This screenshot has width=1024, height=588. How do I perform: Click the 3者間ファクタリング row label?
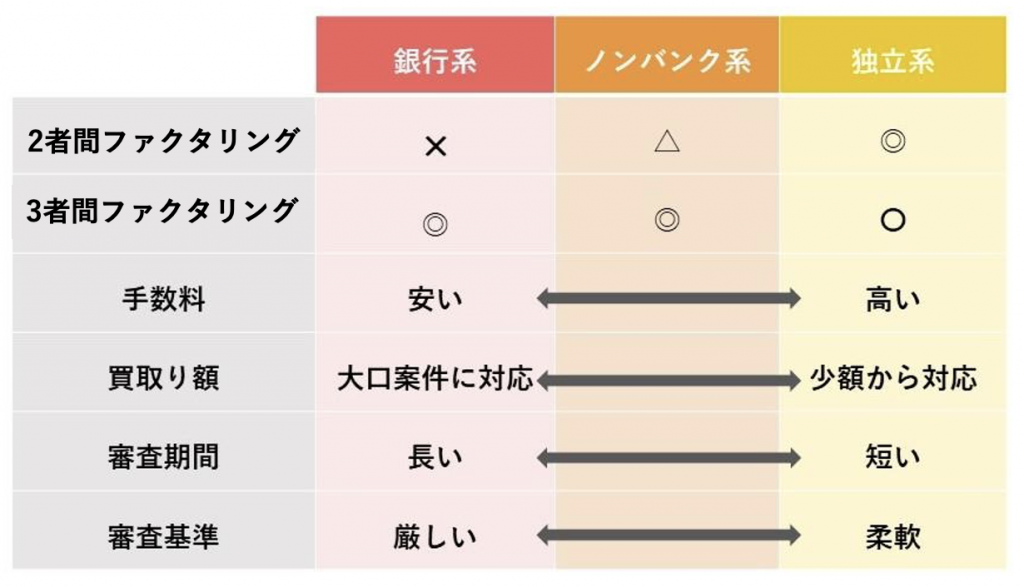pos(163,212)
